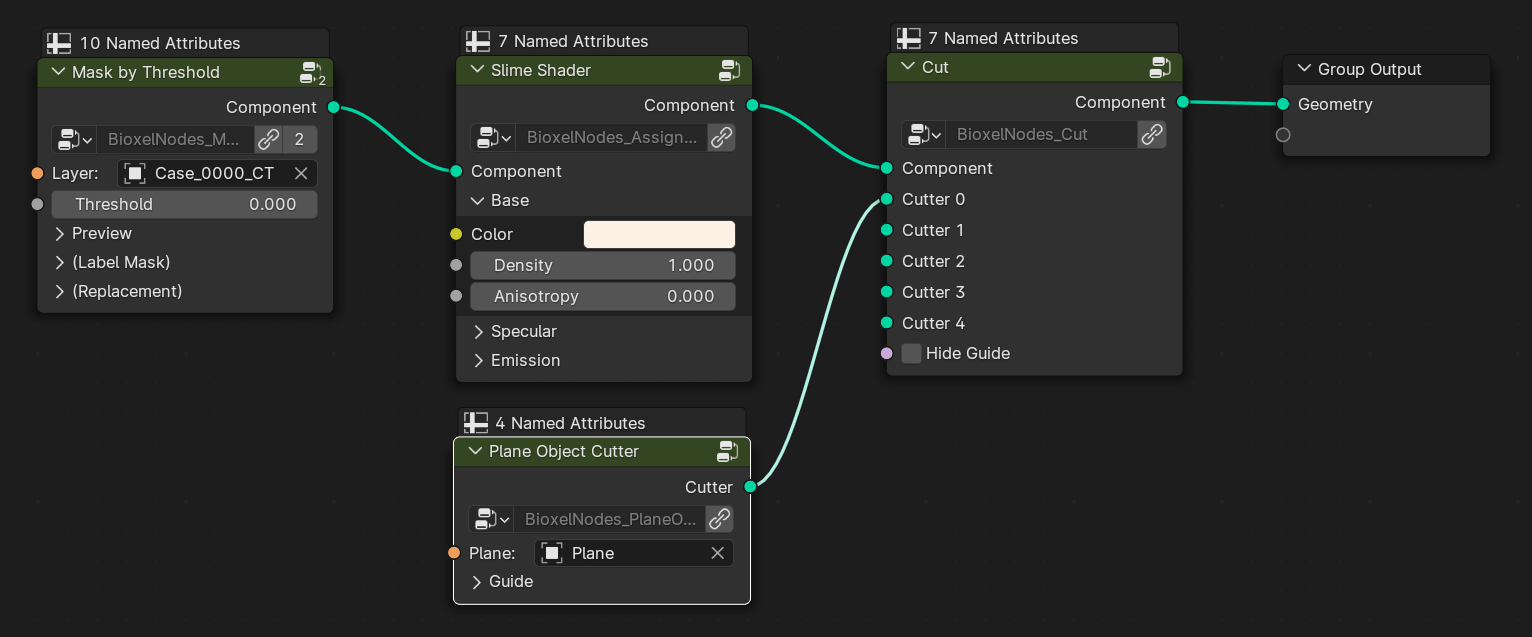Click node group icon on Slime Shader header

coord(729,70)
